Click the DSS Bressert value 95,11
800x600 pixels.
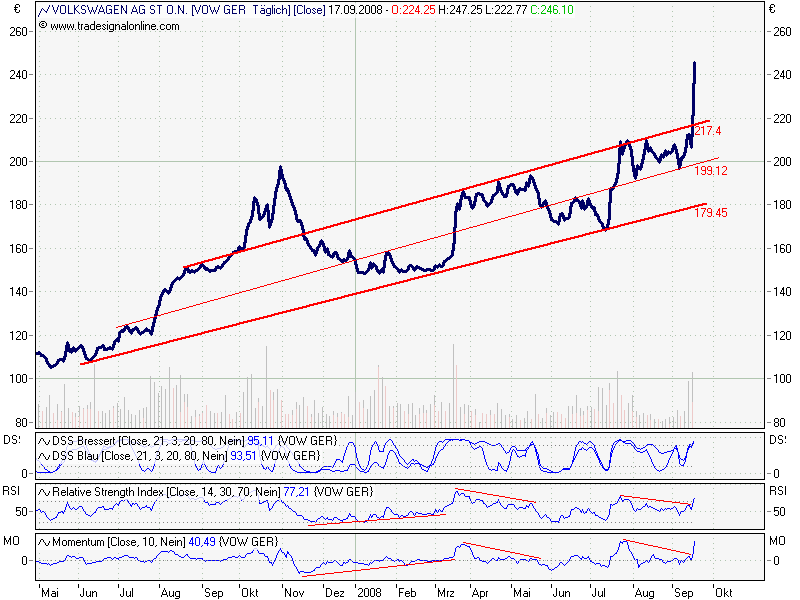pyautogui.click(x=260, y=441)
